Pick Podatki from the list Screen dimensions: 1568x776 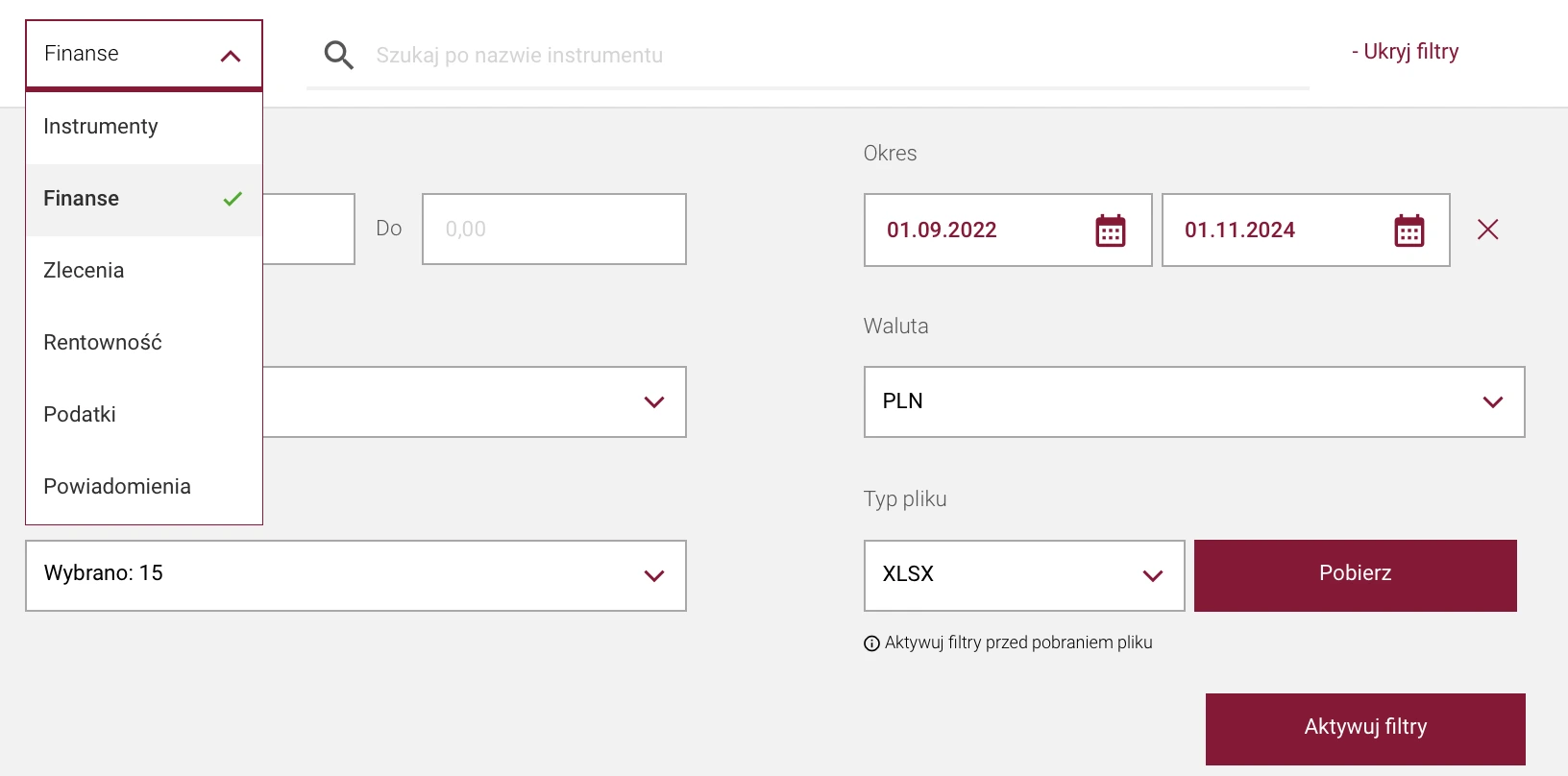coord(80,415)
